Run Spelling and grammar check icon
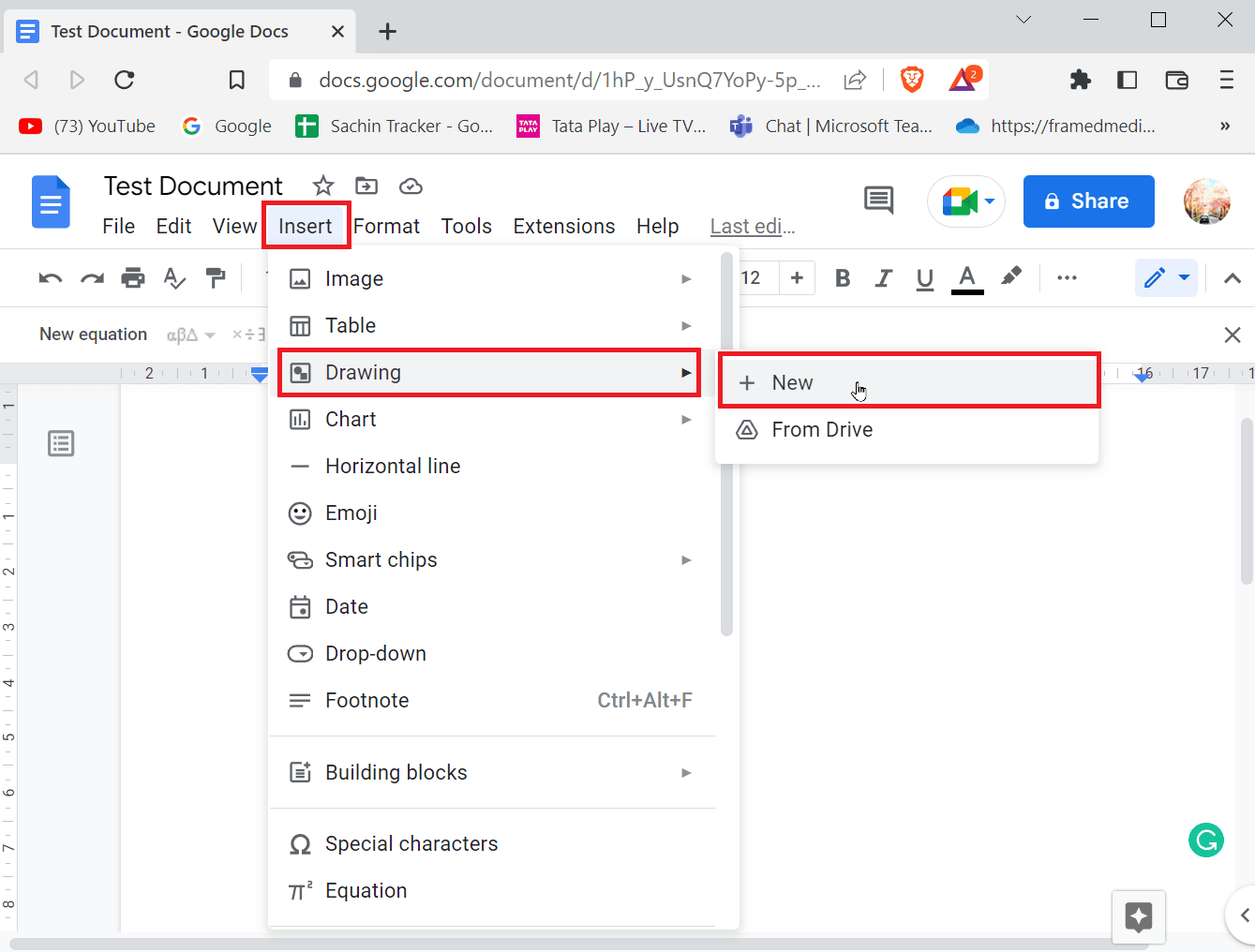The width and height of the screenshot is (1255, 952). coord(173,277)
